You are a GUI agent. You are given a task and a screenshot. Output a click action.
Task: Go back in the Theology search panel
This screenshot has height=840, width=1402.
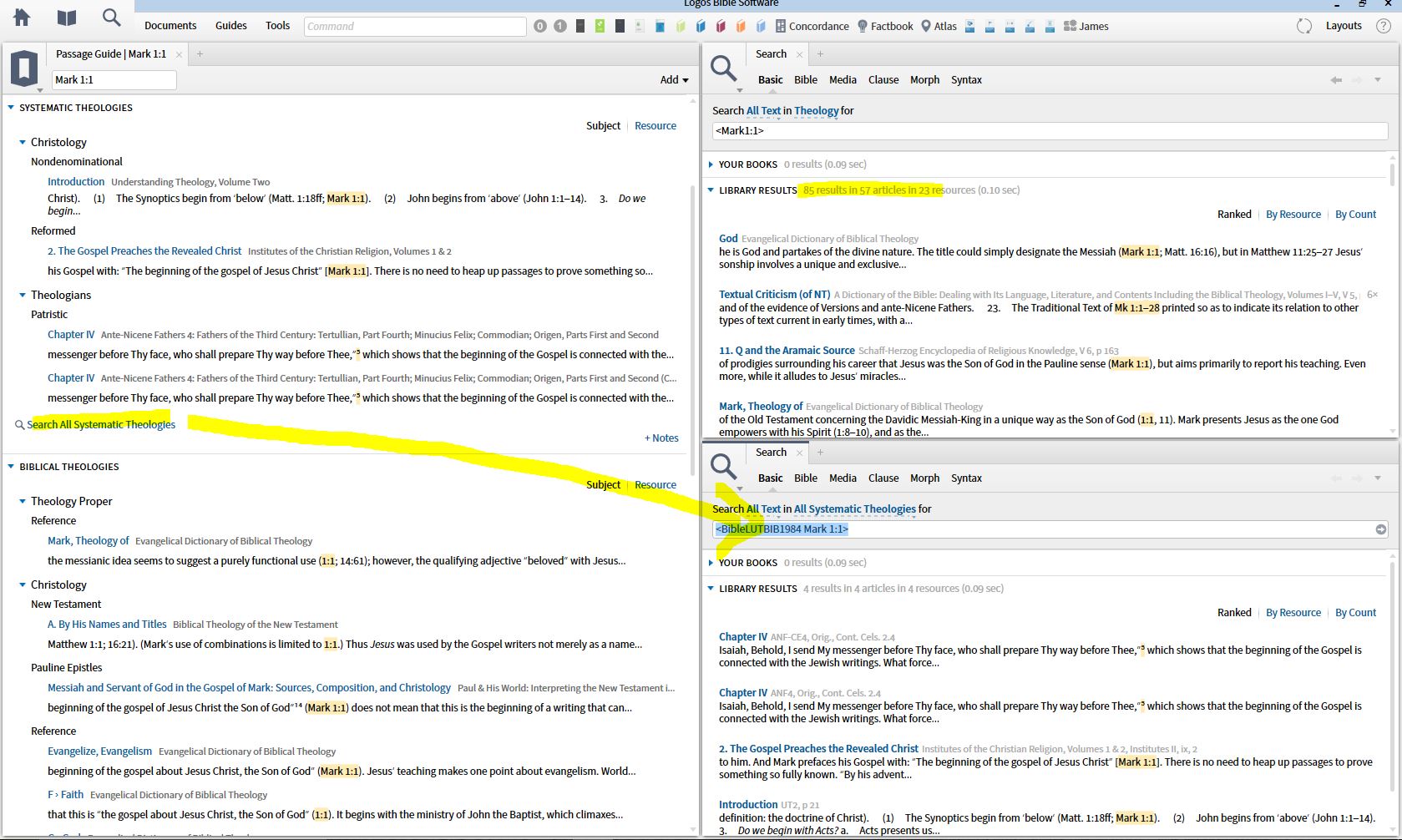point(1336,80)
